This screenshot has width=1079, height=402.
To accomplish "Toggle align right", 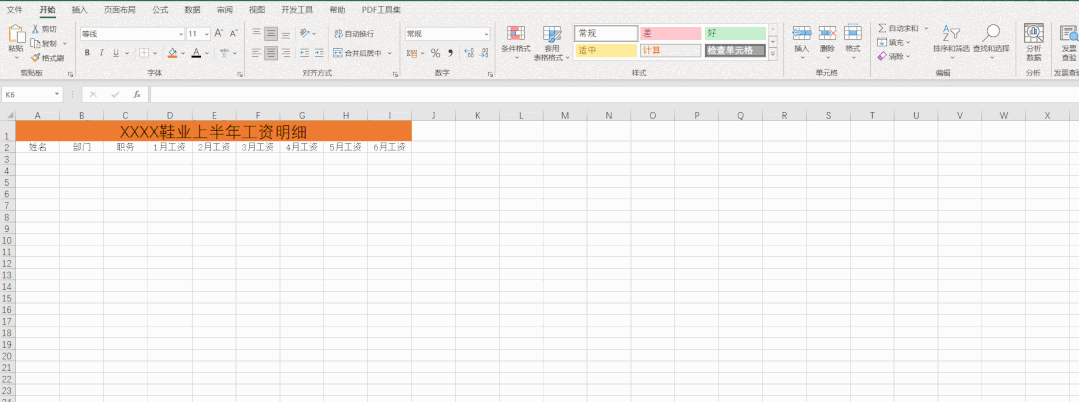I will coord(286,53).
